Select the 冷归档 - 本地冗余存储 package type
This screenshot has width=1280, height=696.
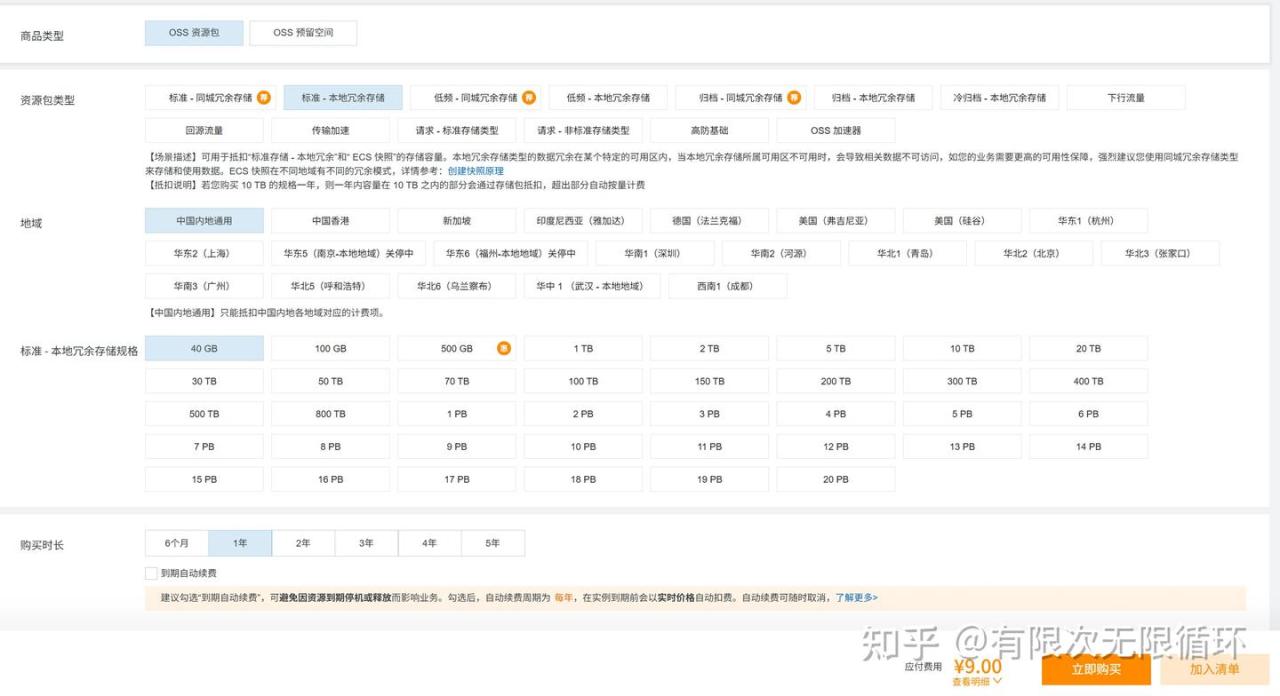999,98
